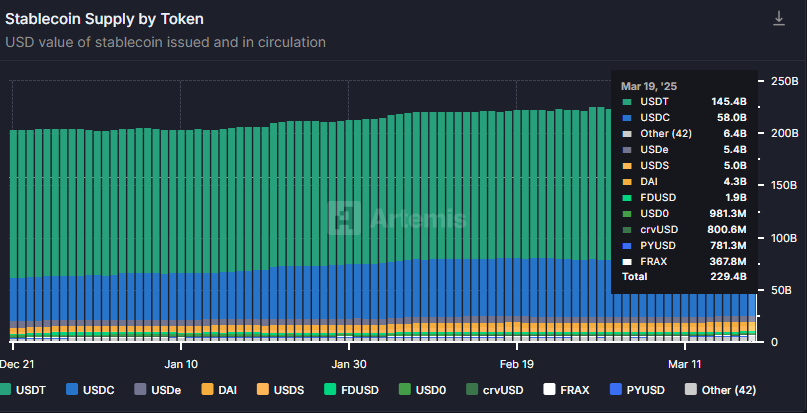Toggle the USDC series in the legend
The width and height of the screenshot is (807, 413).
[92, 390]
